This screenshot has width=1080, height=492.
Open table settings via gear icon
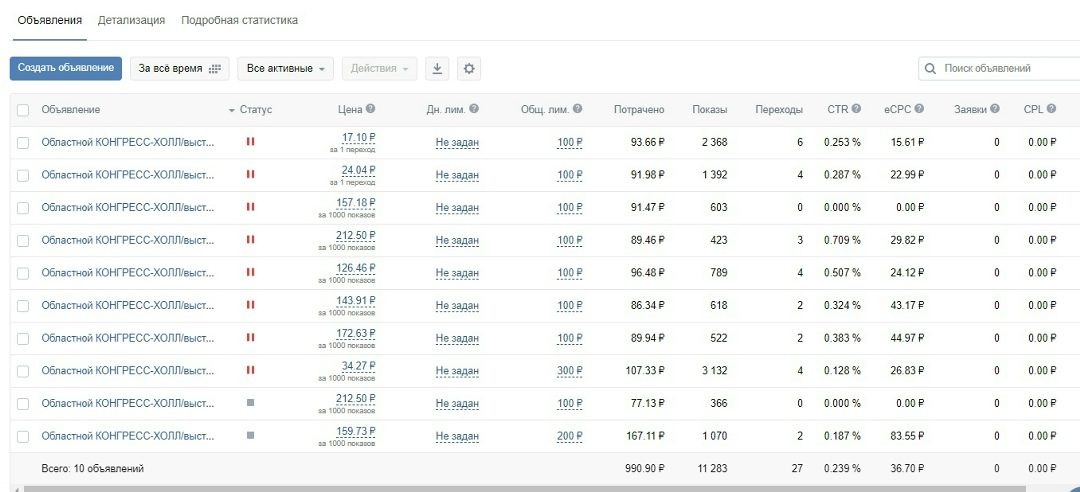(469, 69)
